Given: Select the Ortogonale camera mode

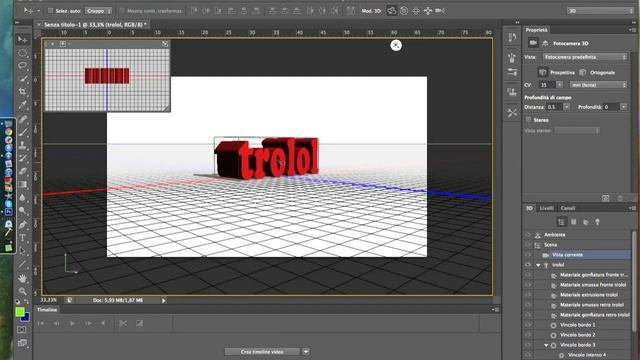Looking at the screenshot, I should [582, 72].
